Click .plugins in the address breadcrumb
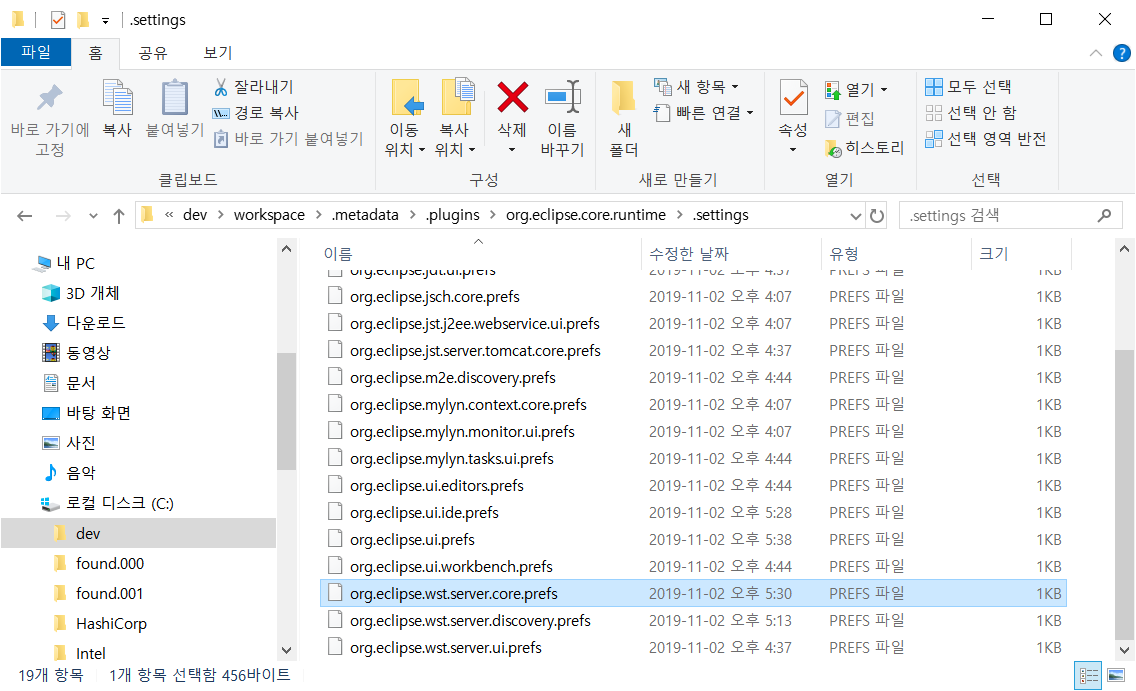 (453, 215)
